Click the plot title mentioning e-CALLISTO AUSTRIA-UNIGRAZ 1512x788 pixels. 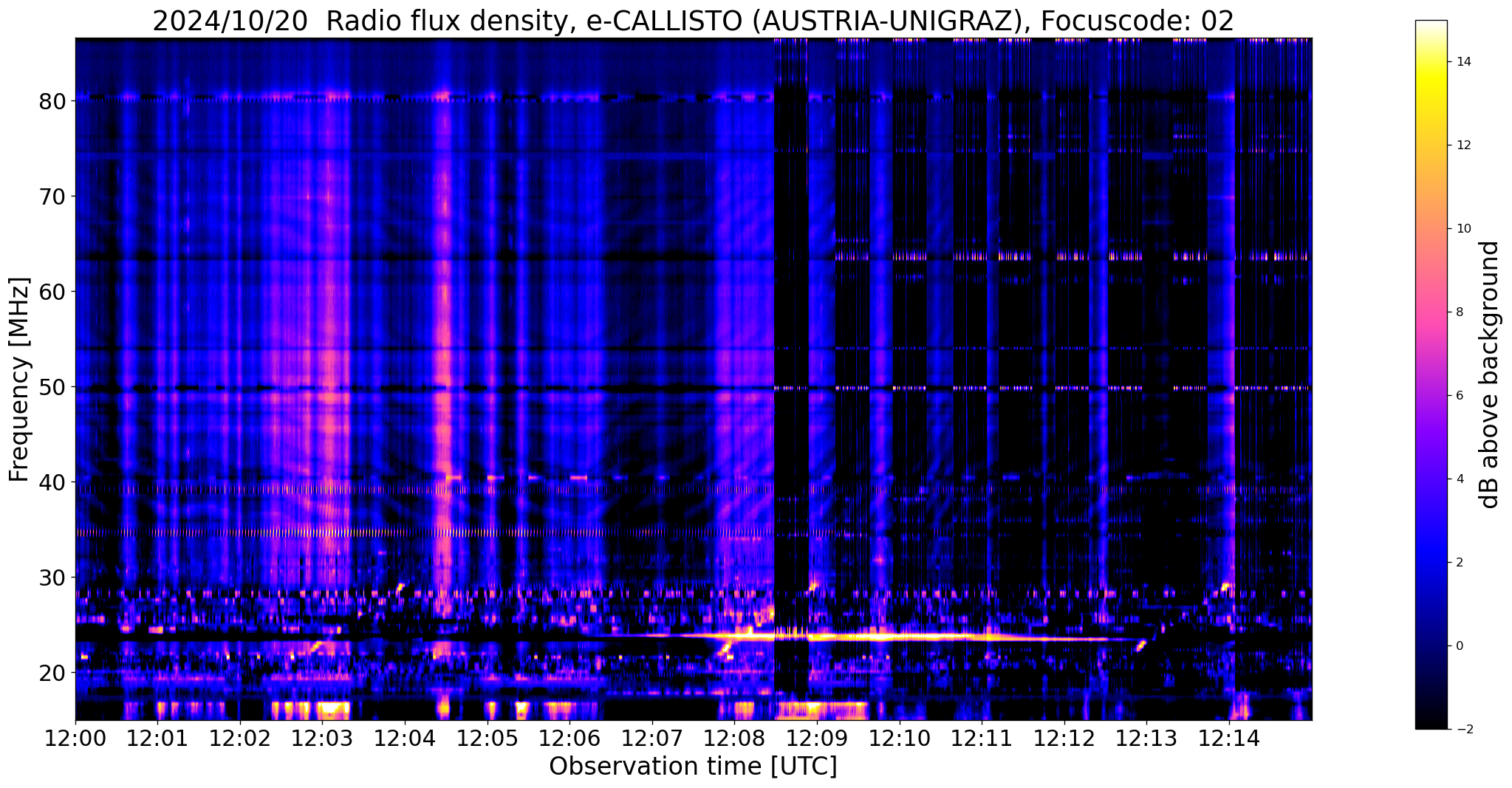click(693, 21)
